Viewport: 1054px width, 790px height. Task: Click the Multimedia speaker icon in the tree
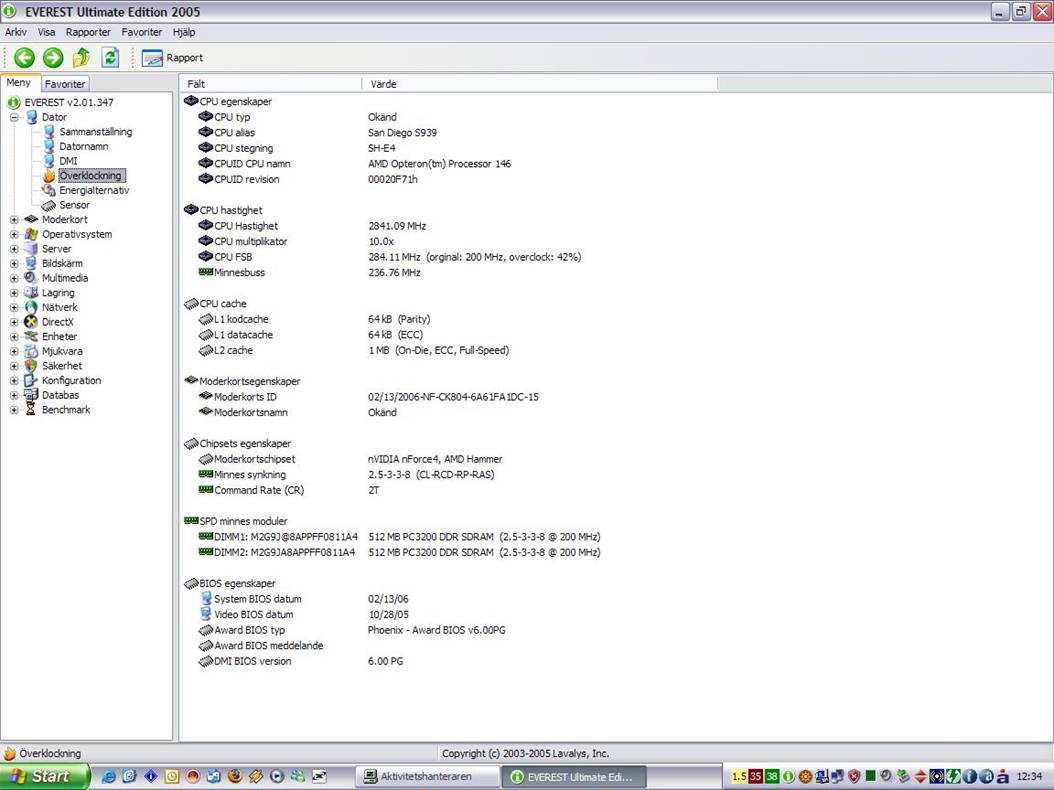(31, 278)
